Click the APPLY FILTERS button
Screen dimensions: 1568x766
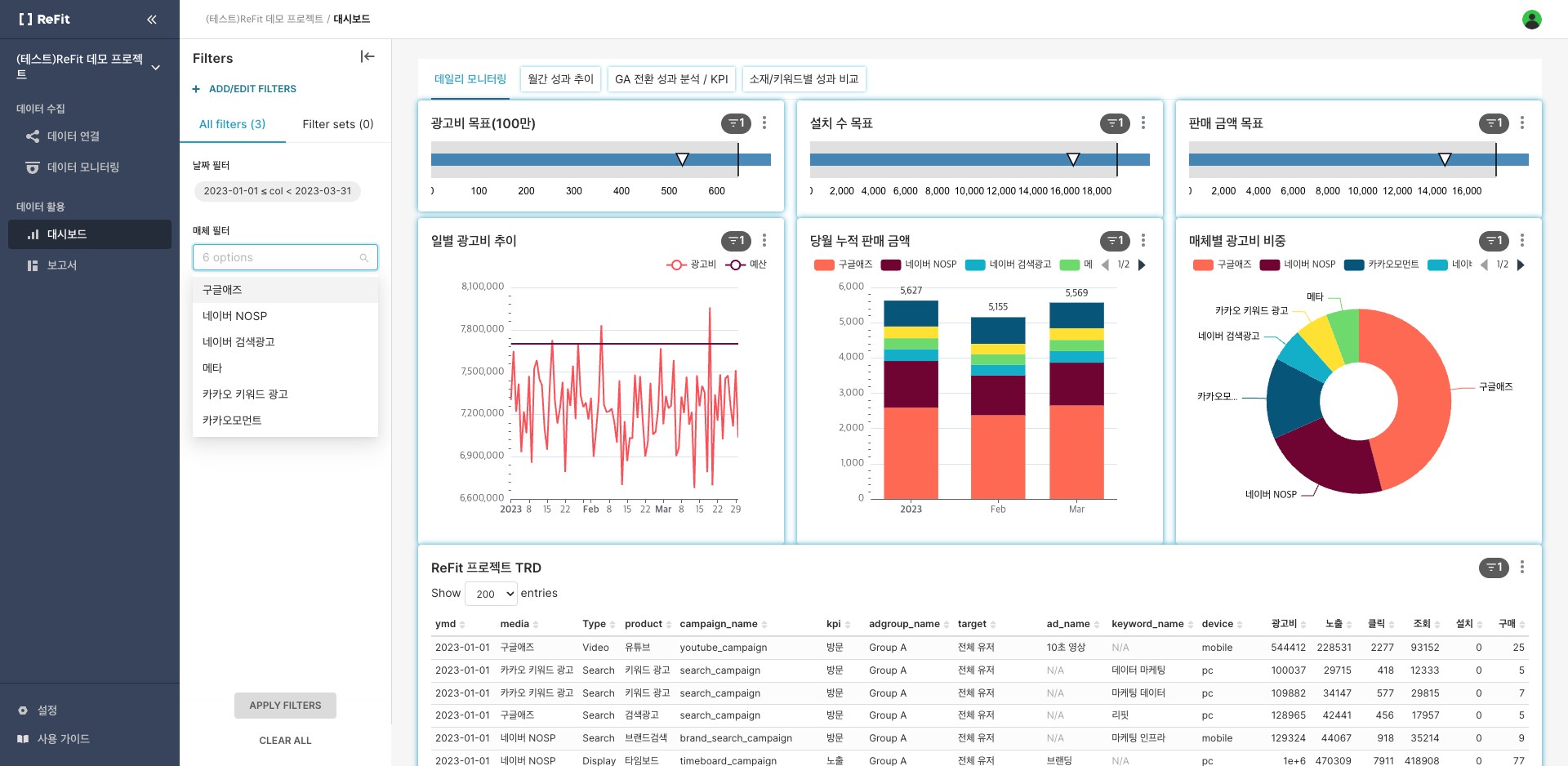click(285, 706)
